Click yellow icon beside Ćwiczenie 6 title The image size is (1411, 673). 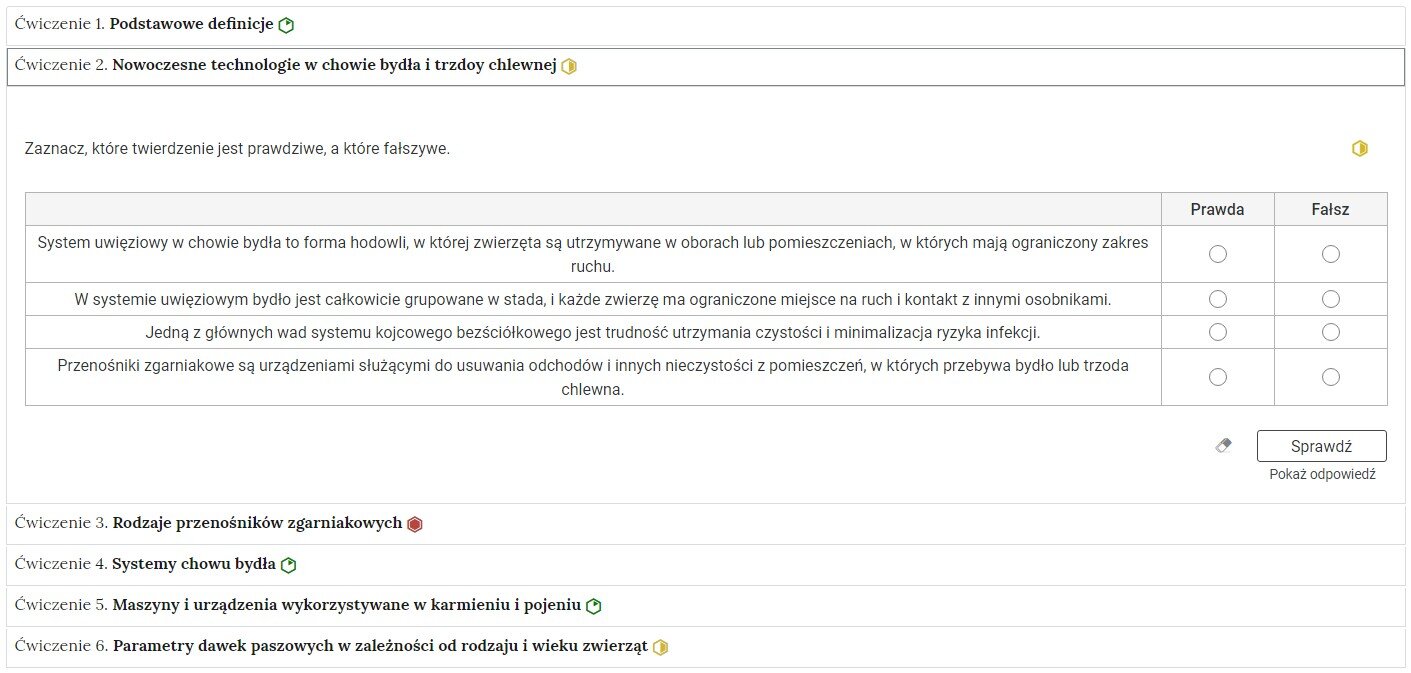(660, 647)
